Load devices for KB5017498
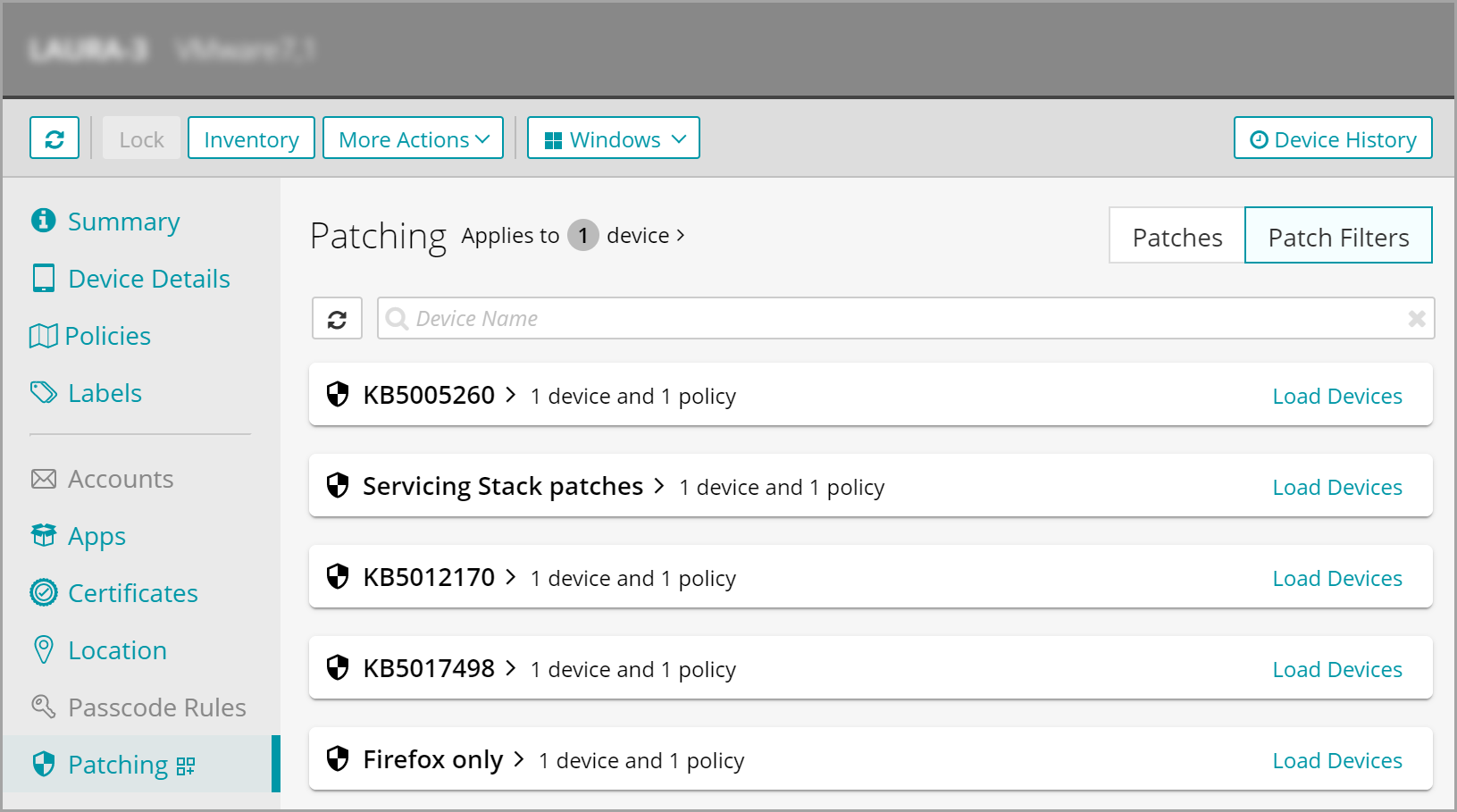Image resolution: width=1457 pixels, height=812 pixels. click(1336, 669)
